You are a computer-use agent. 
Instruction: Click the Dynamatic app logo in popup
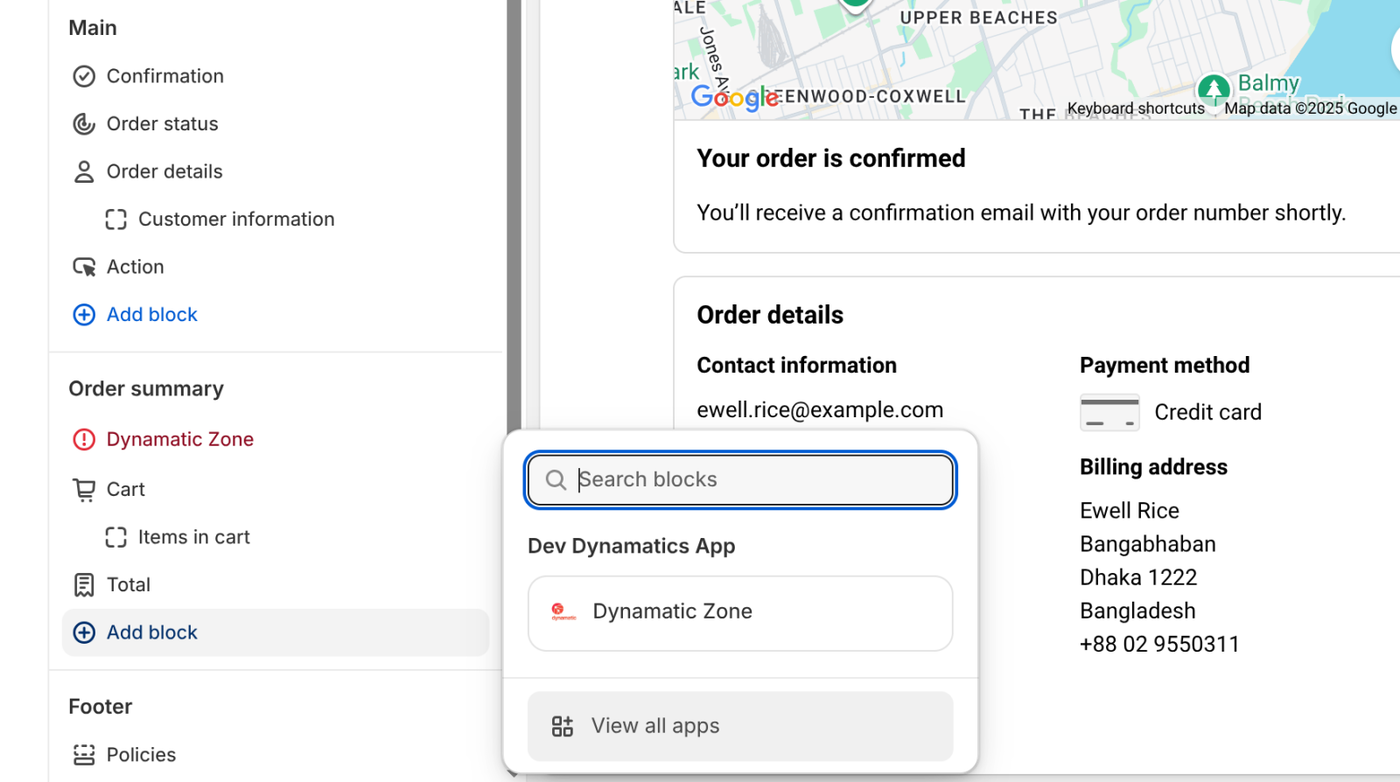(x=564, y=612)
